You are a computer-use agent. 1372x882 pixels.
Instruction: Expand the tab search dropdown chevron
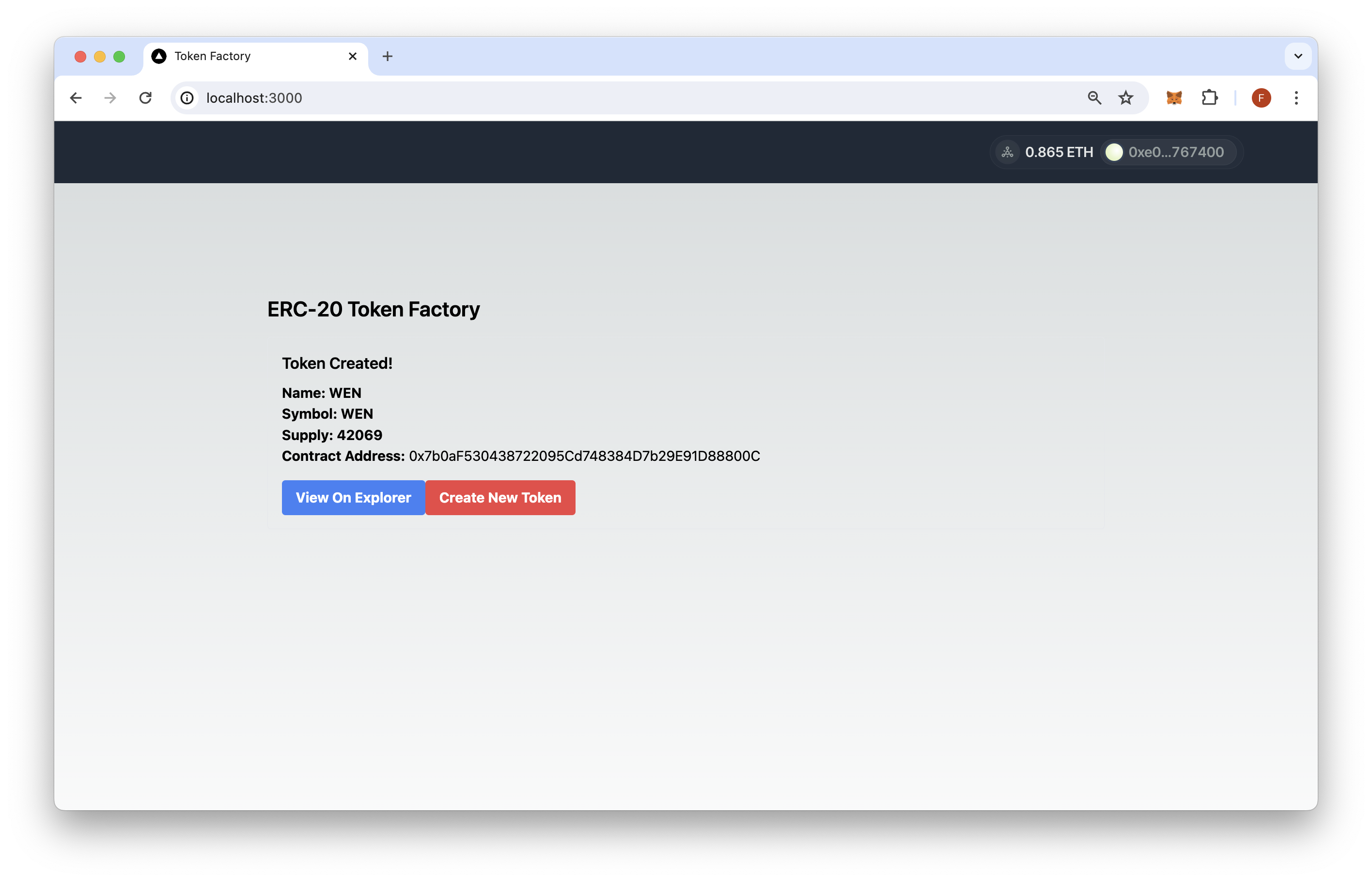[1297, 56]
